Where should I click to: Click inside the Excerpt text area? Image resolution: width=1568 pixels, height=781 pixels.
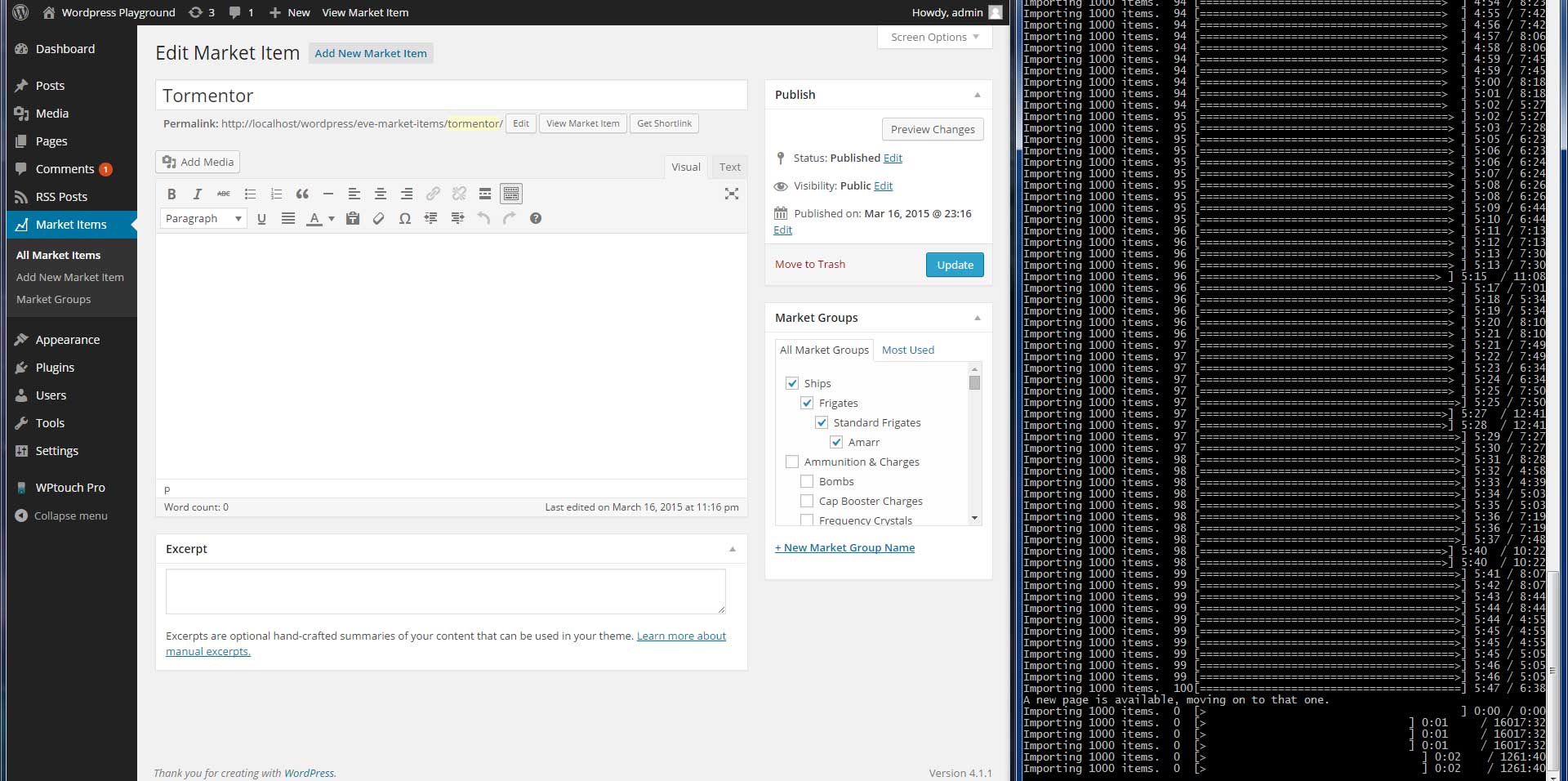446,591
